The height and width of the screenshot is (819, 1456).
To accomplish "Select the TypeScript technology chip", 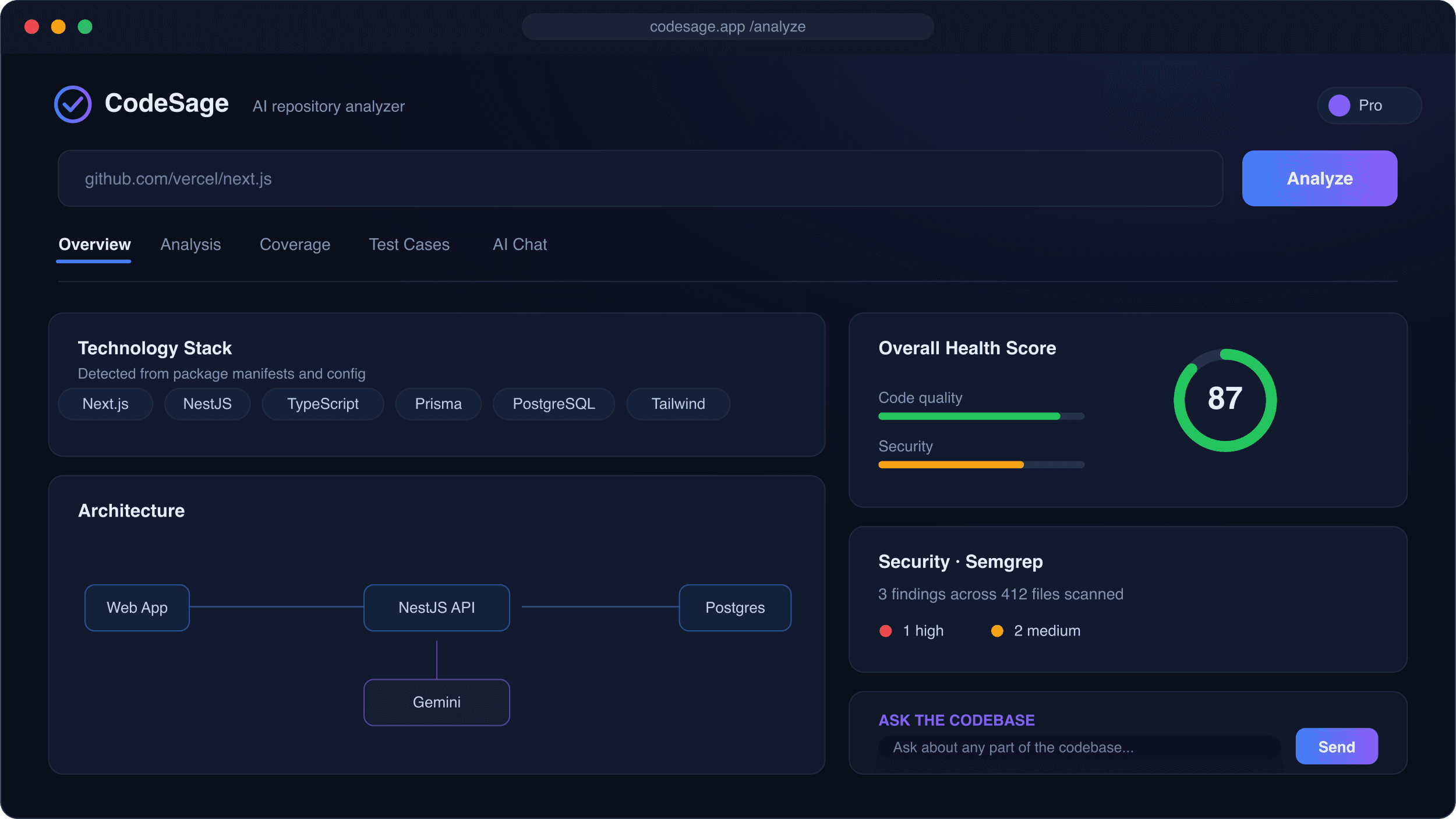I will tap(323, 404).
